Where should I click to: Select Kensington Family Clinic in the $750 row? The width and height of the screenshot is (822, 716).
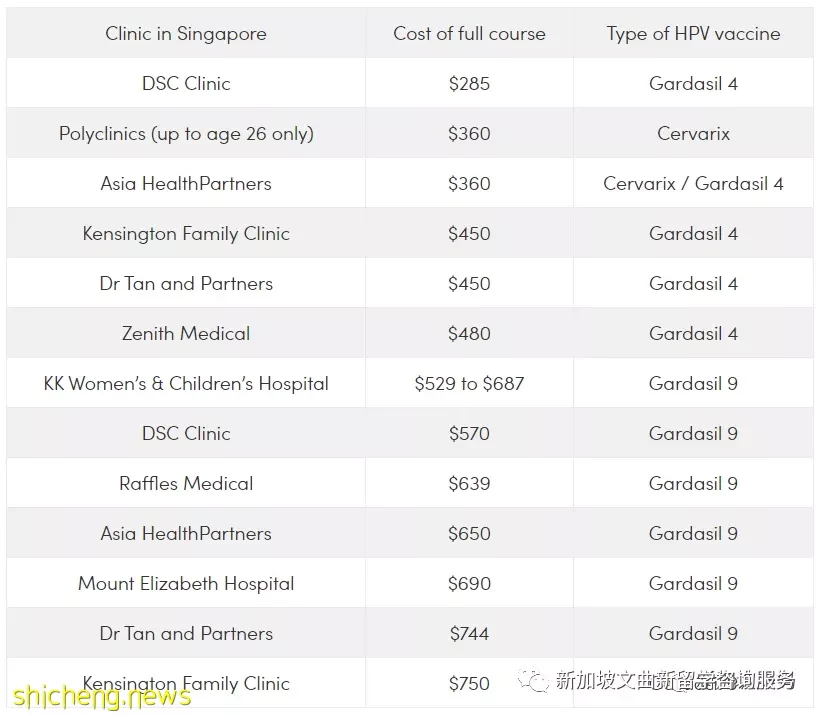tap(186, 684)
